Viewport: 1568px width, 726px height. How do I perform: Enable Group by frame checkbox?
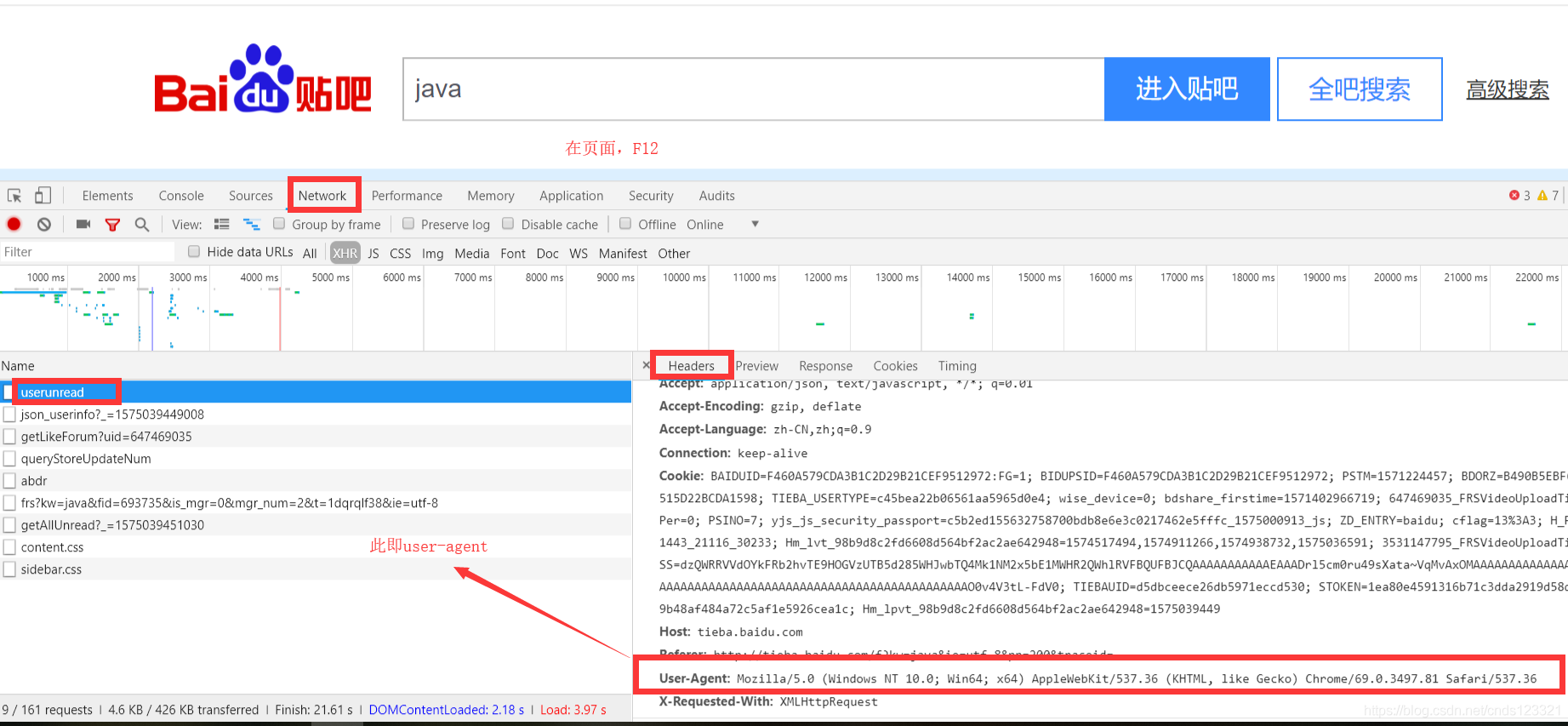[x=279, y=224]
